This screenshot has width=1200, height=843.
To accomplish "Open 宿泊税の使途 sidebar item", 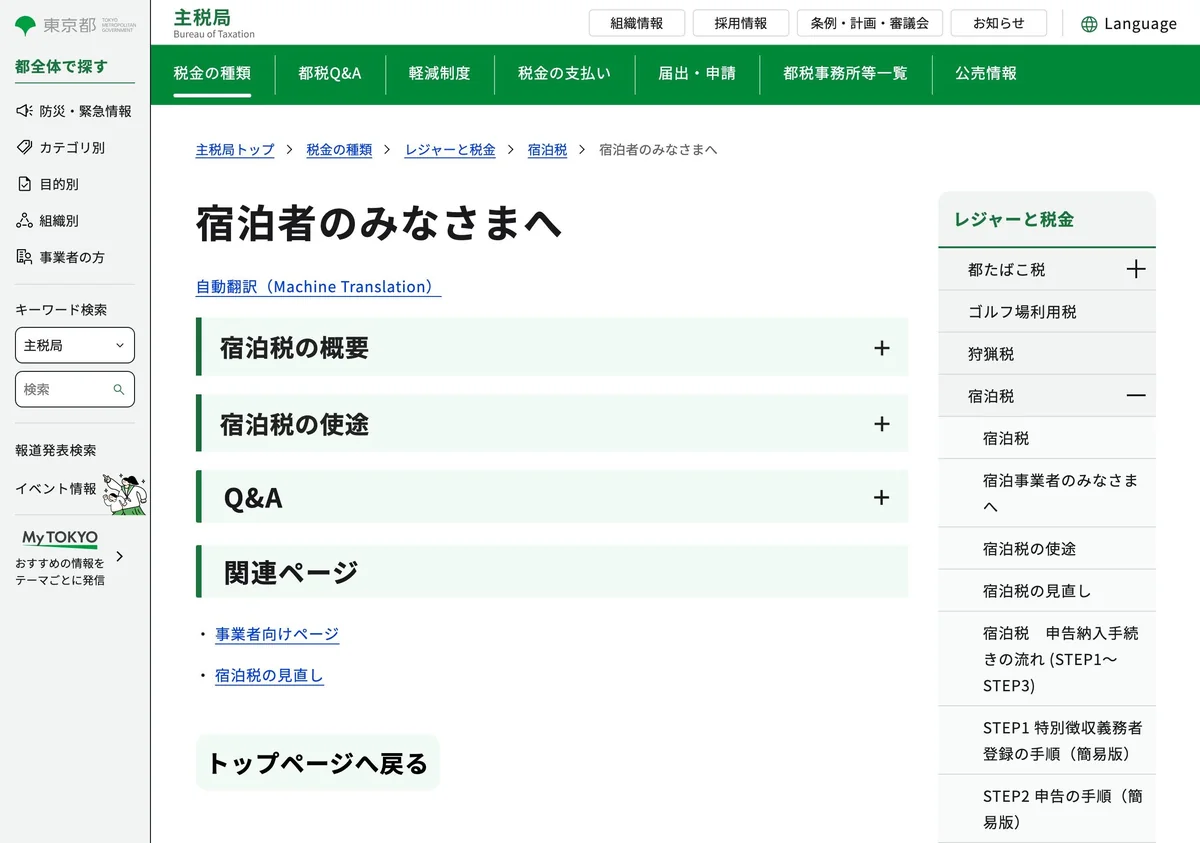I will pyautogui.click(x=1047, y=549).
